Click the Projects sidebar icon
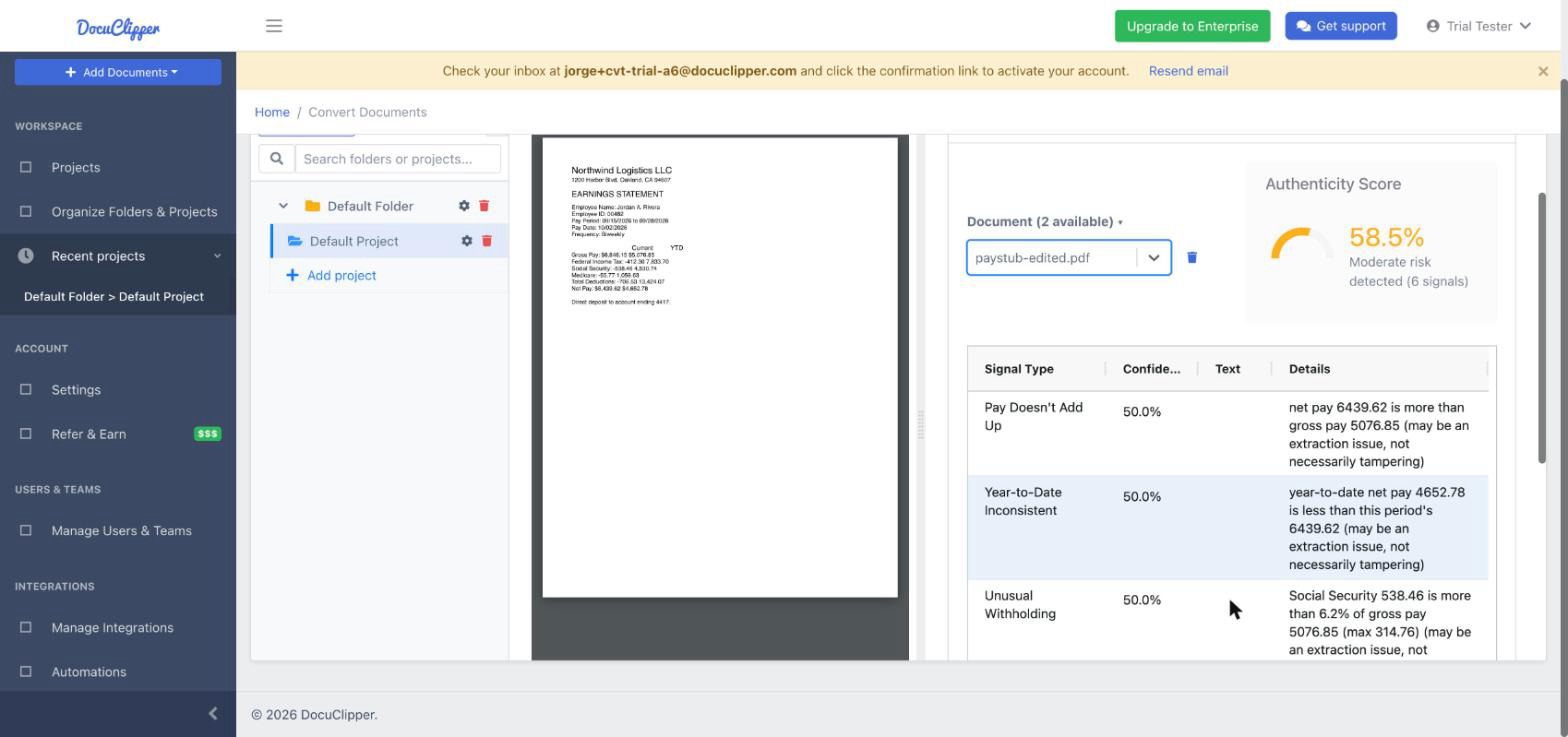This screenshot has width=1568, height=737. pos(26,167)
